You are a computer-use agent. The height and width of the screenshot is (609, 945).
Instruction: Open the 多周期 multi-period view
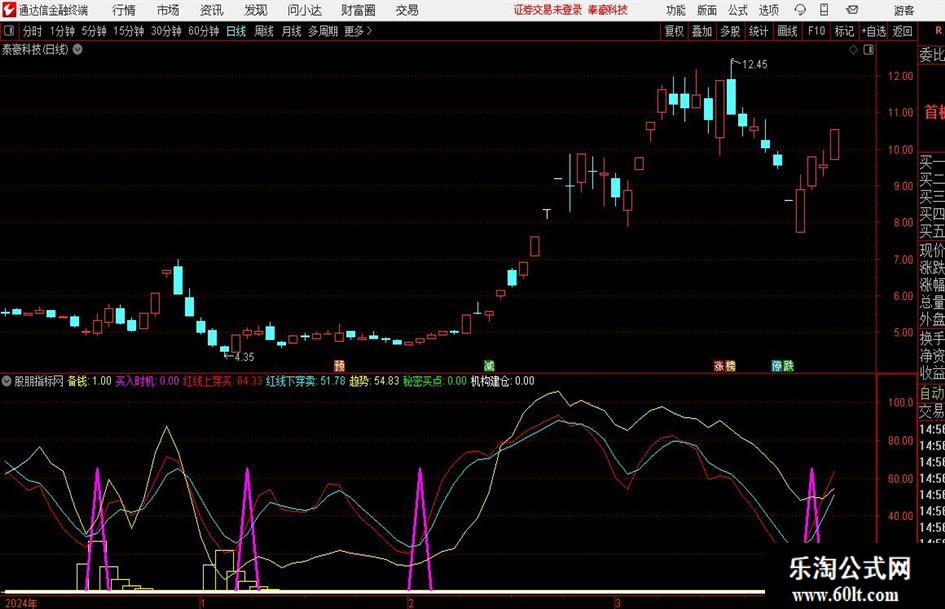point(323,31)
